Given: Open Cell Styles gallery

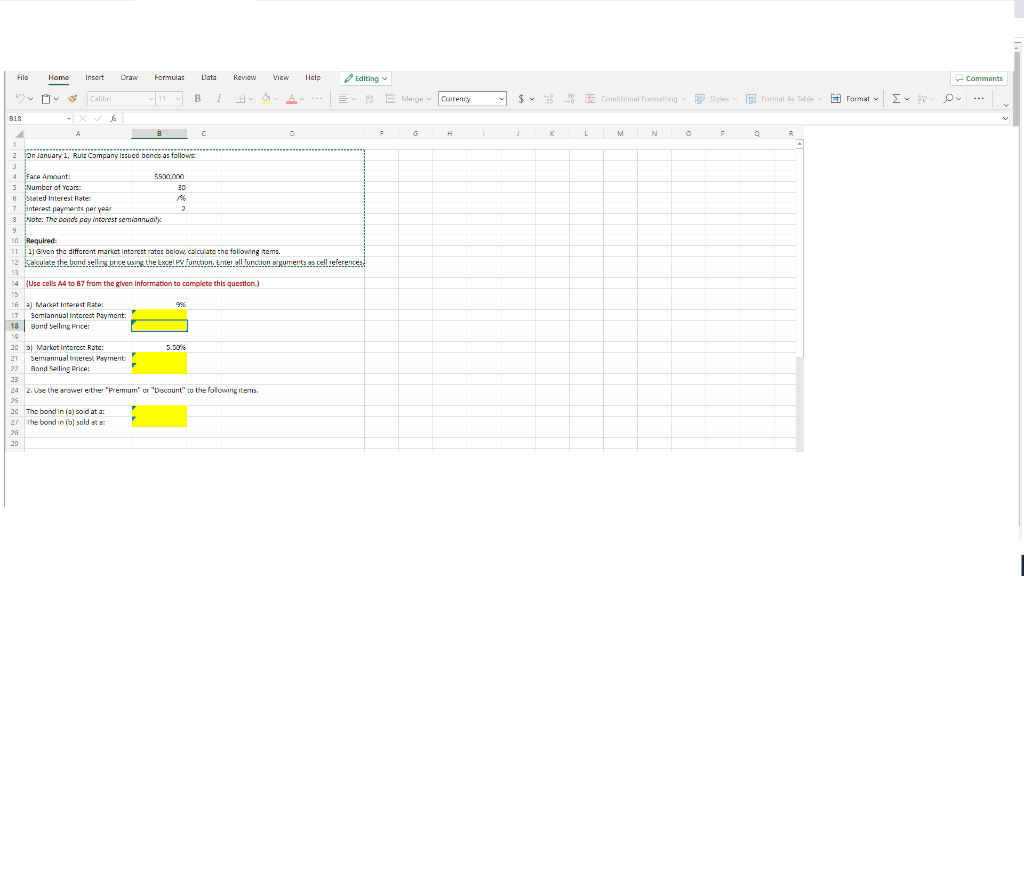Looking at the screenshot, I should (715, 99).
